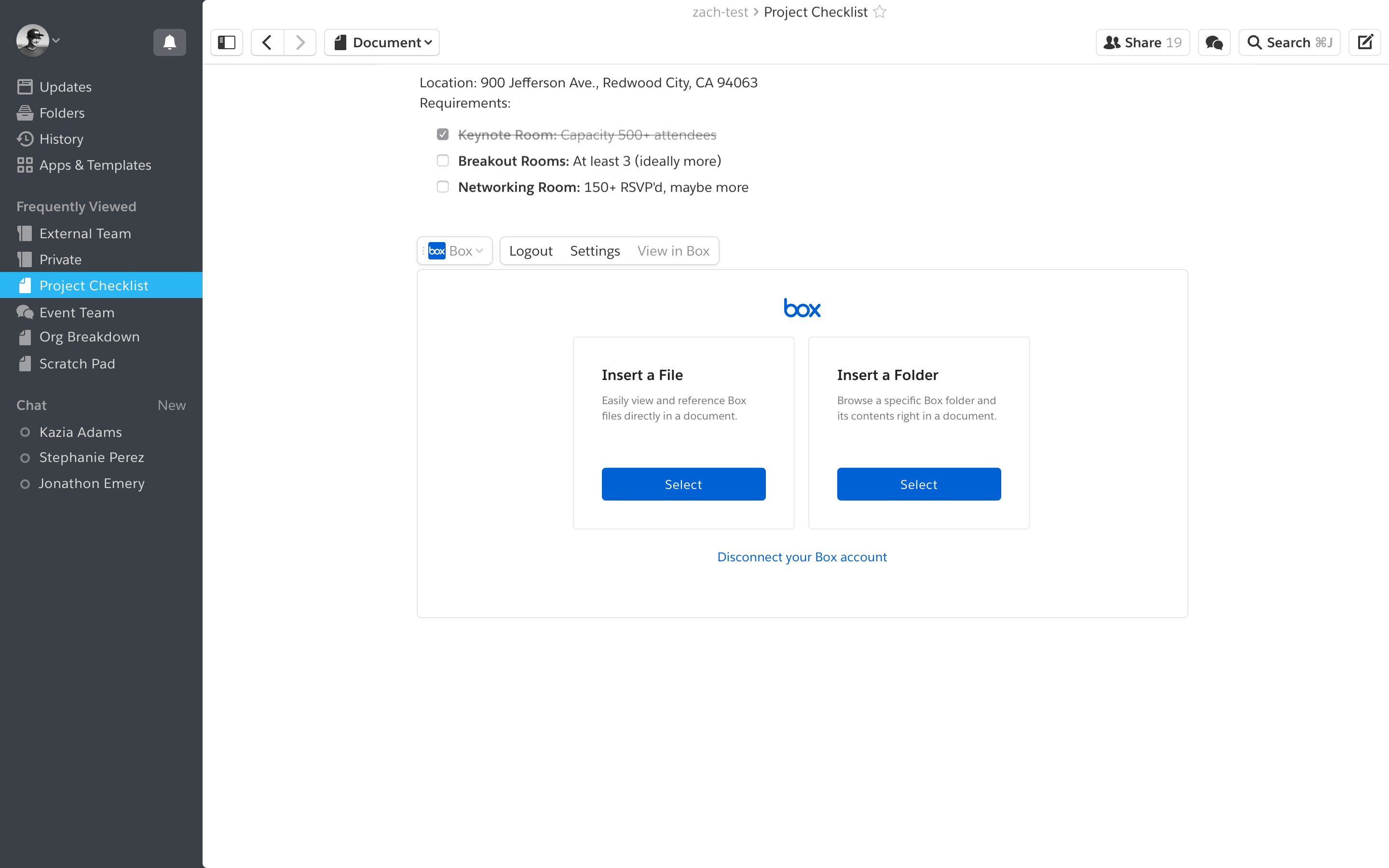
Task: Click the Org Breakdown document icon
Action: 25,338
